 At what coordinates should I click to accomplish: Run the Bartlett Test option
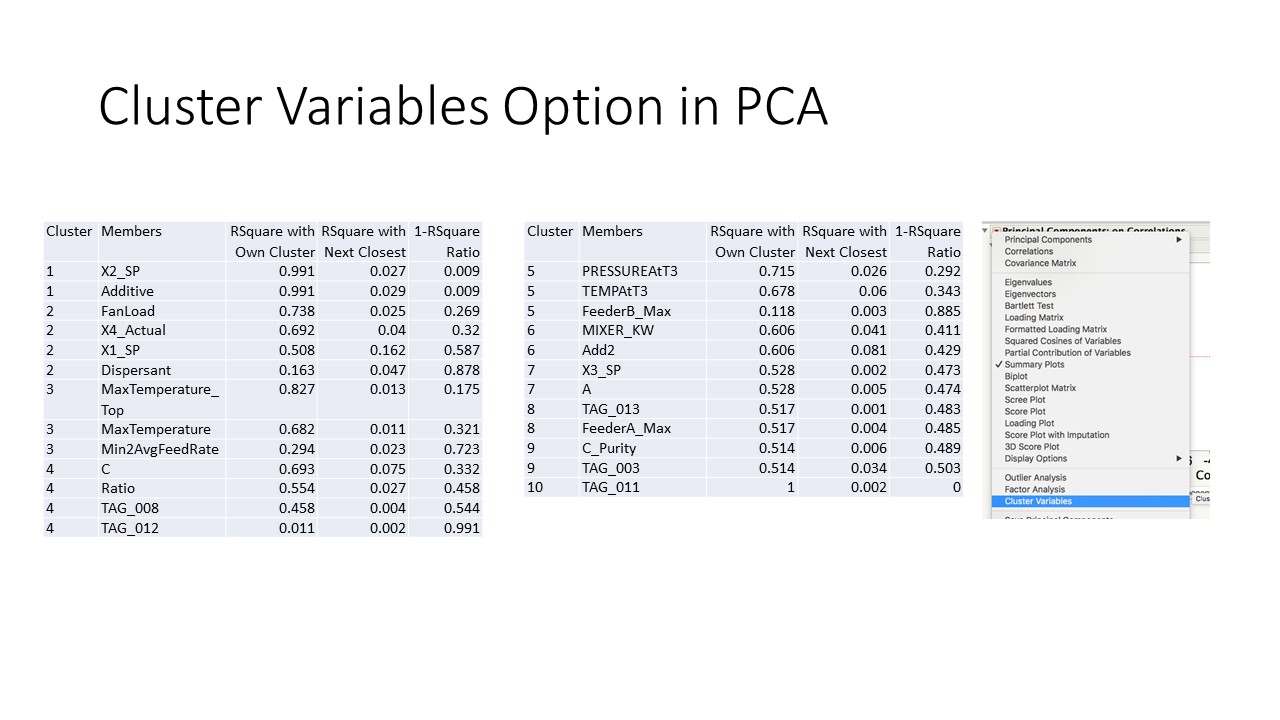(1028, 305)
